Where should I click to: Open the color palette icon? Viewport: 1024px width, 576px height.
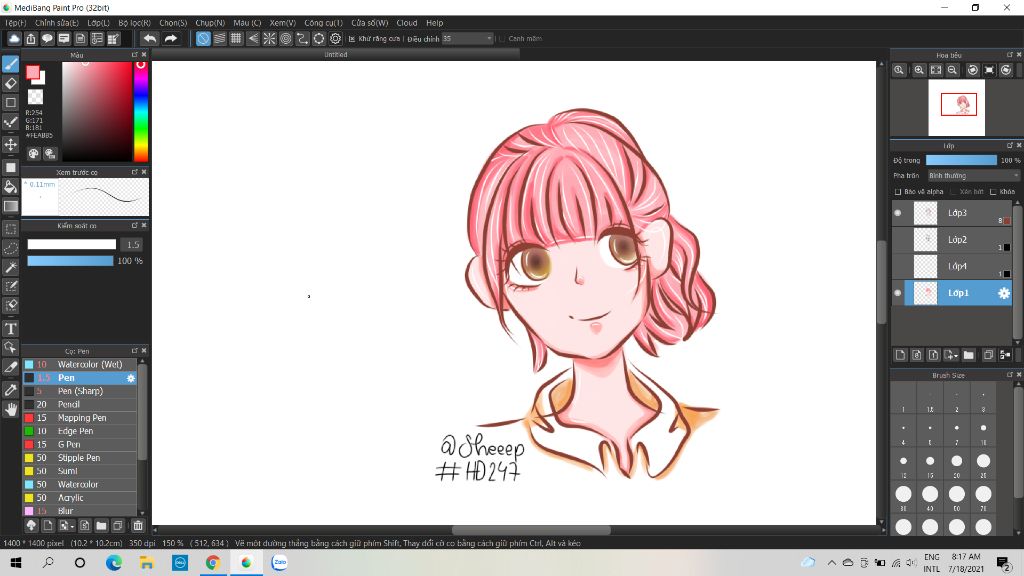(33, 153)
